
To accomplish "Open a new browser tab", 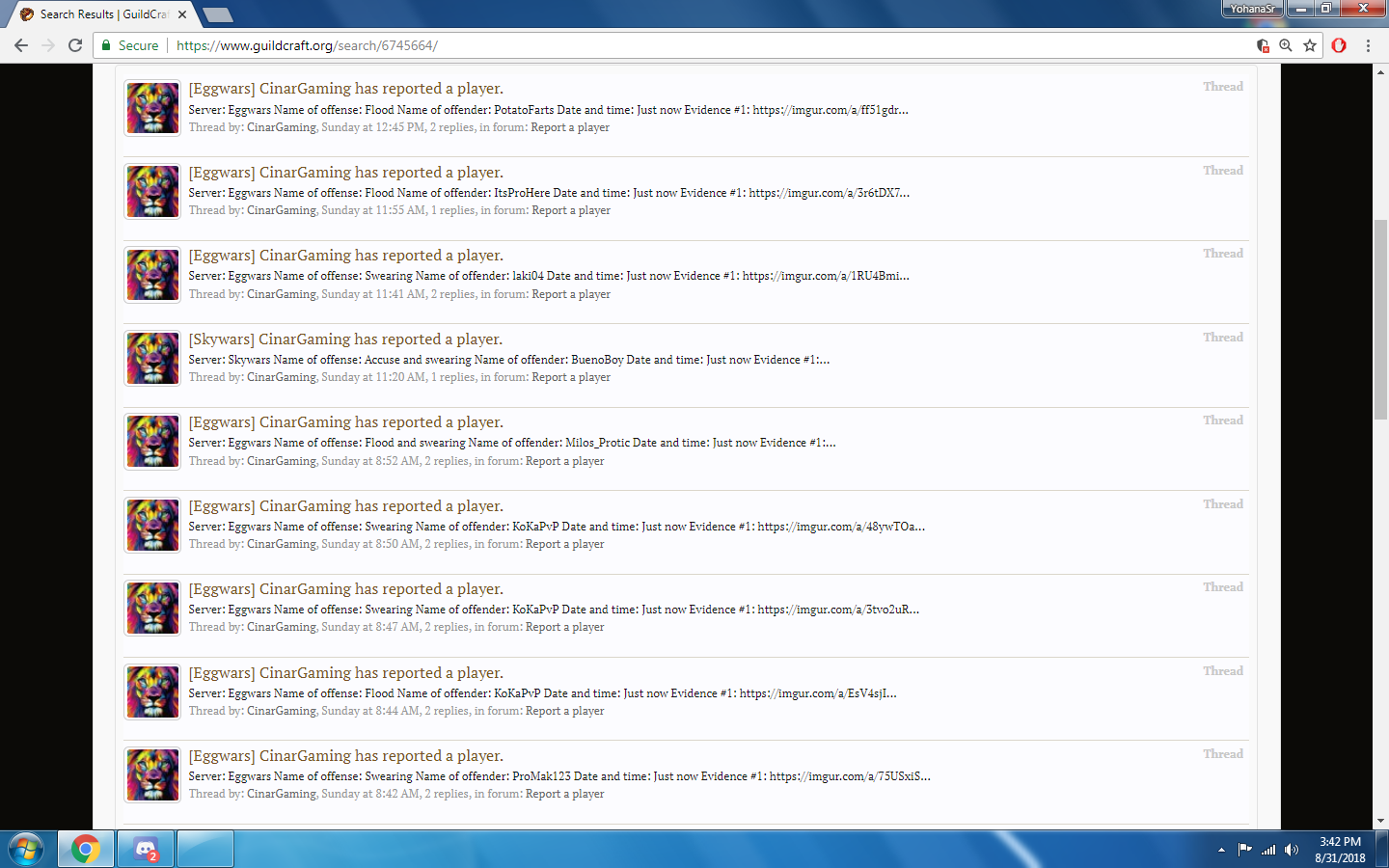I will [218, 14].
